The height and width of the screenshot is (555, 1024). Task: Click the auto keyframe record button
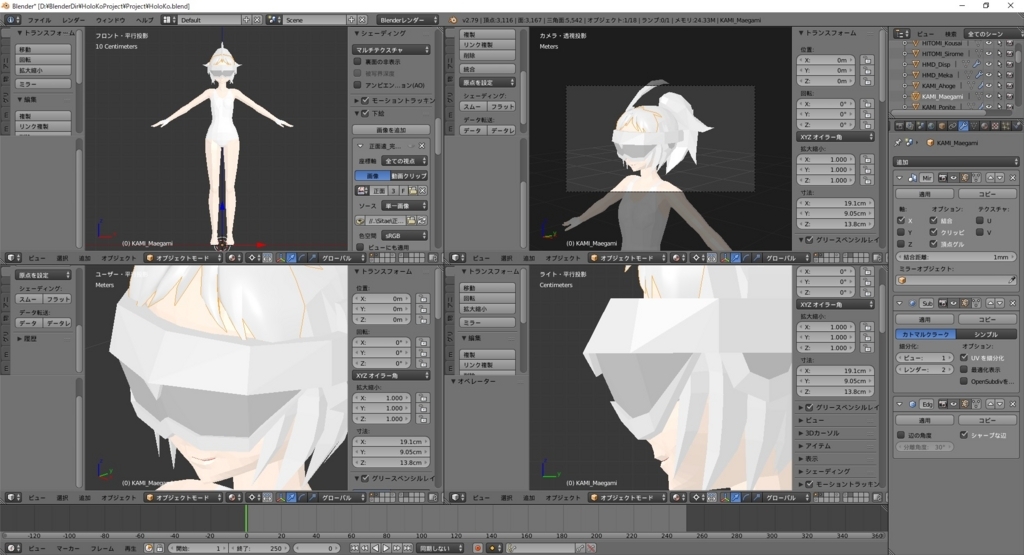[477, 548]
